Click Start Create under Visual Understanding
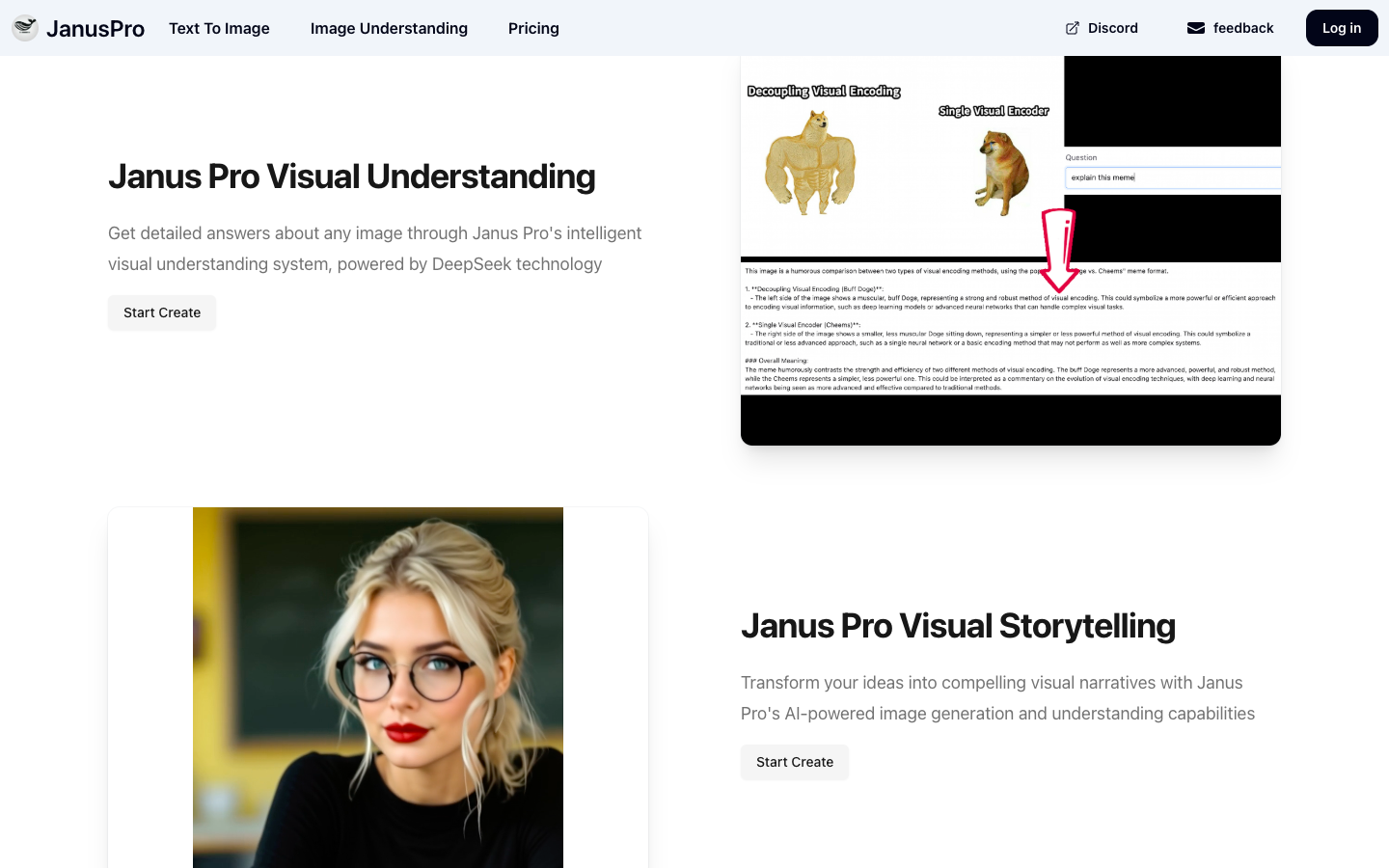This screenshot has height=868, width=1389. 162,312
